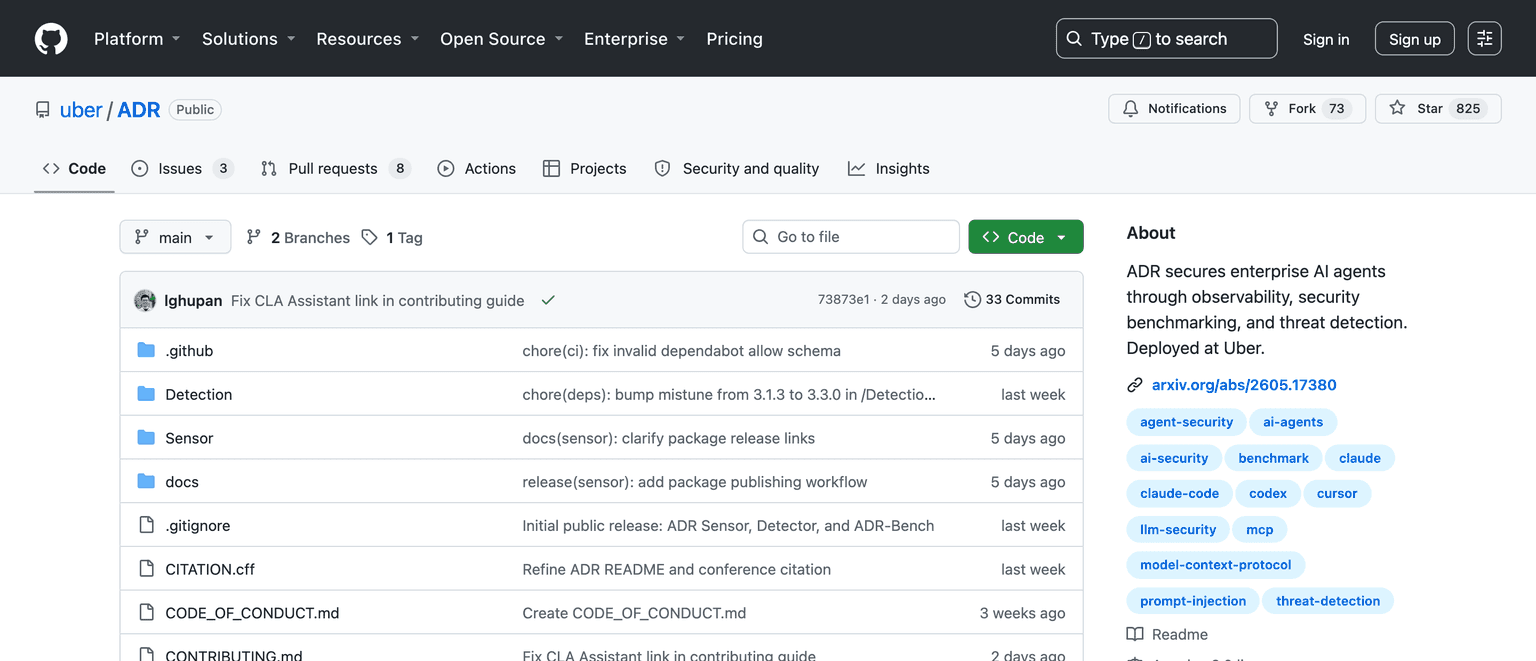This screenshot has height=661, width=1536.
Task: Click the .github folder icon
Action: pos(146,350)
